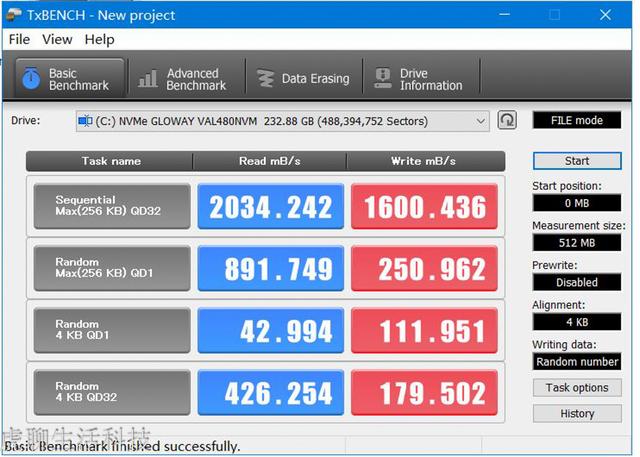Click the Random 4 KB QD32 task button
This screenshot has height=457, width=640.
pyautogui.click(x=112, y=392)
